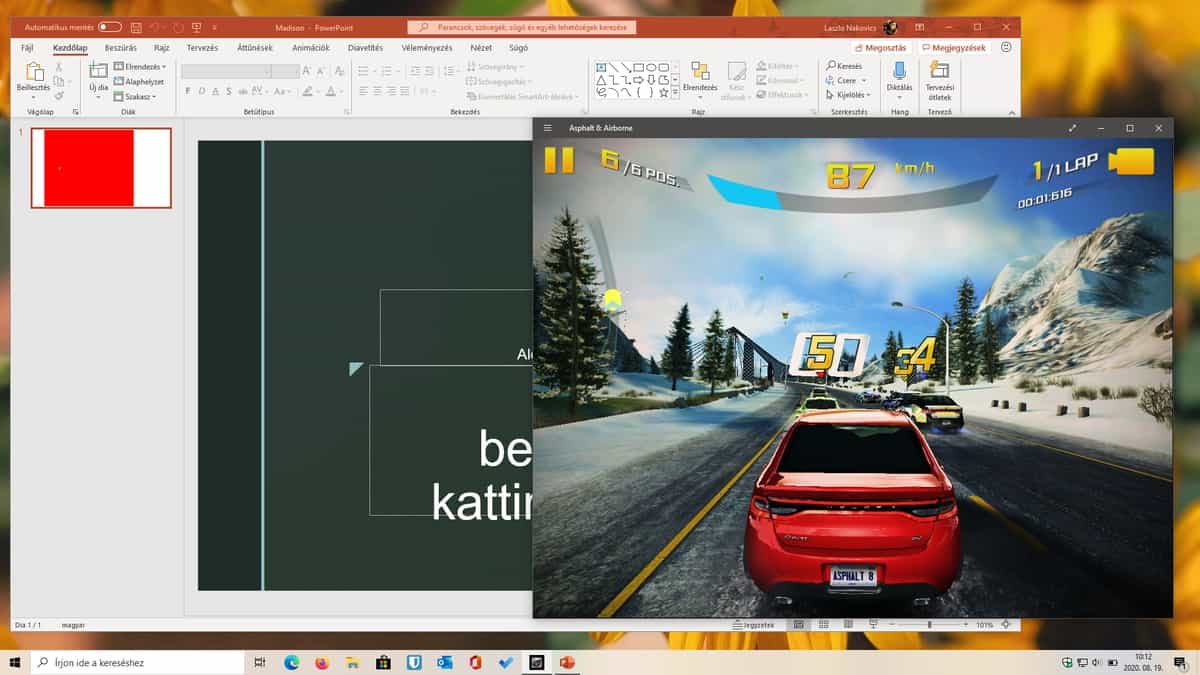Viewport: 1200px width, 675px height.
Task: Click the fit slide to window icon
Action: click(1005, 624)
